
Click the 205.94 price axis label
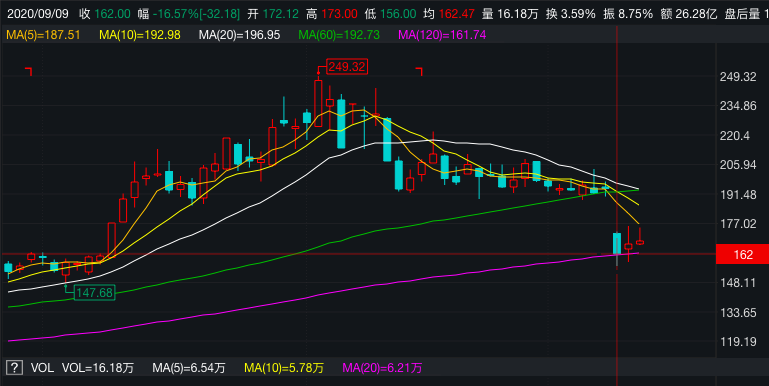pos(738,165)
